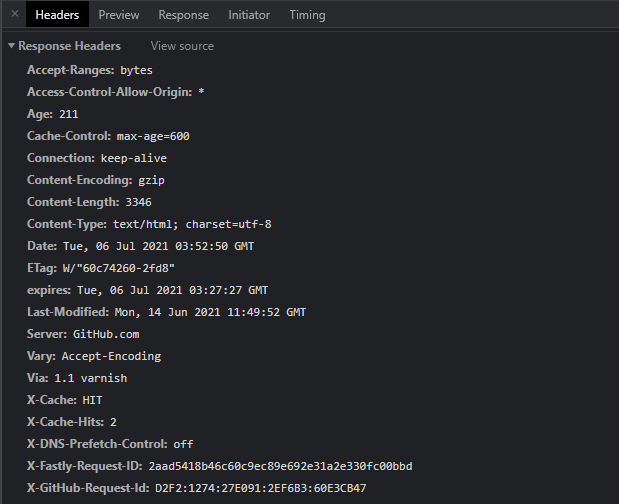Screen dimensions: 619x504
Task: Select the Via value 1.1 varnish
Action: click(91, 378)
